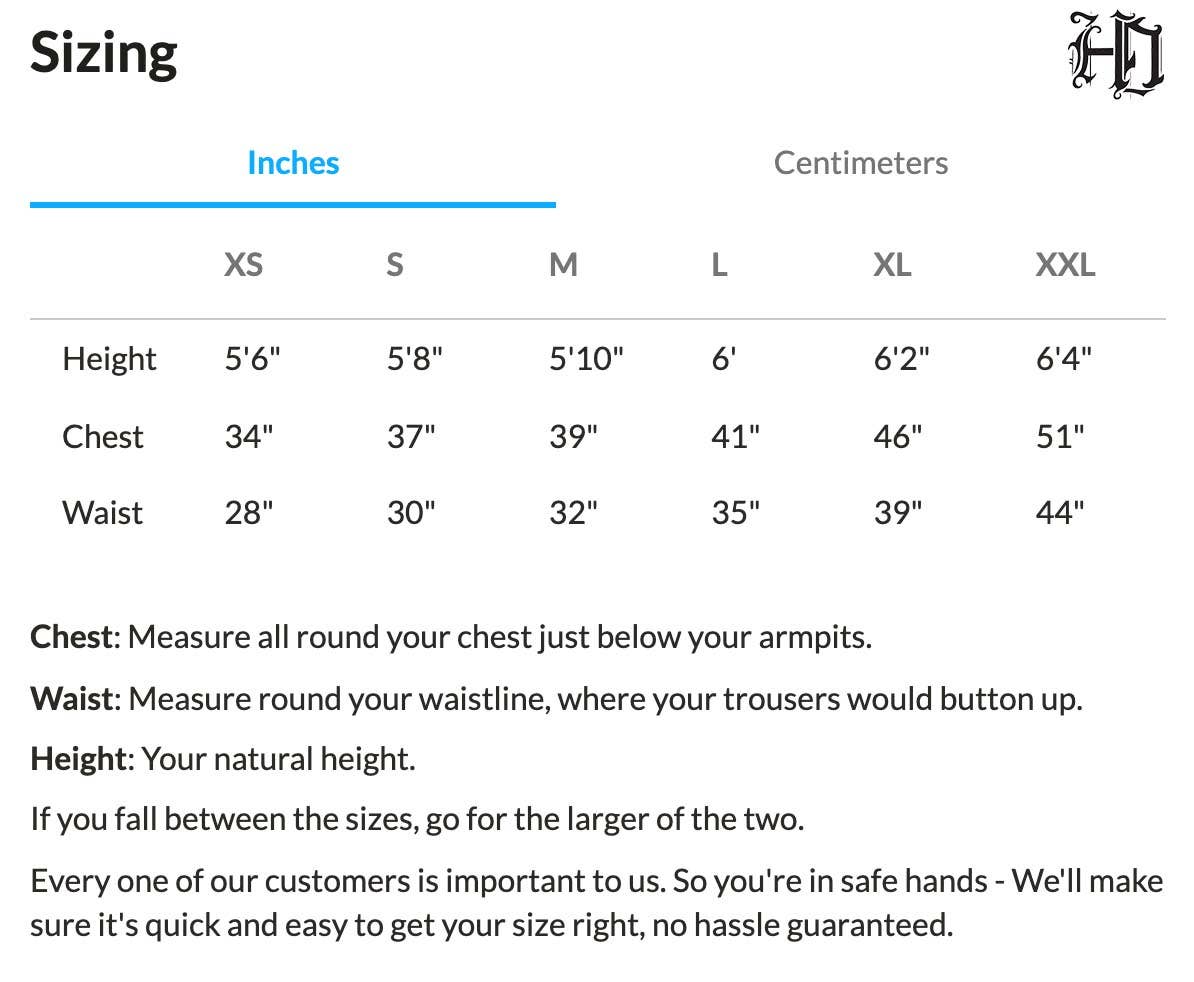The height and width of the screenshot is (982, 1194).
Task: Switch to the Centimeters tab
Action: click(860, 163)
